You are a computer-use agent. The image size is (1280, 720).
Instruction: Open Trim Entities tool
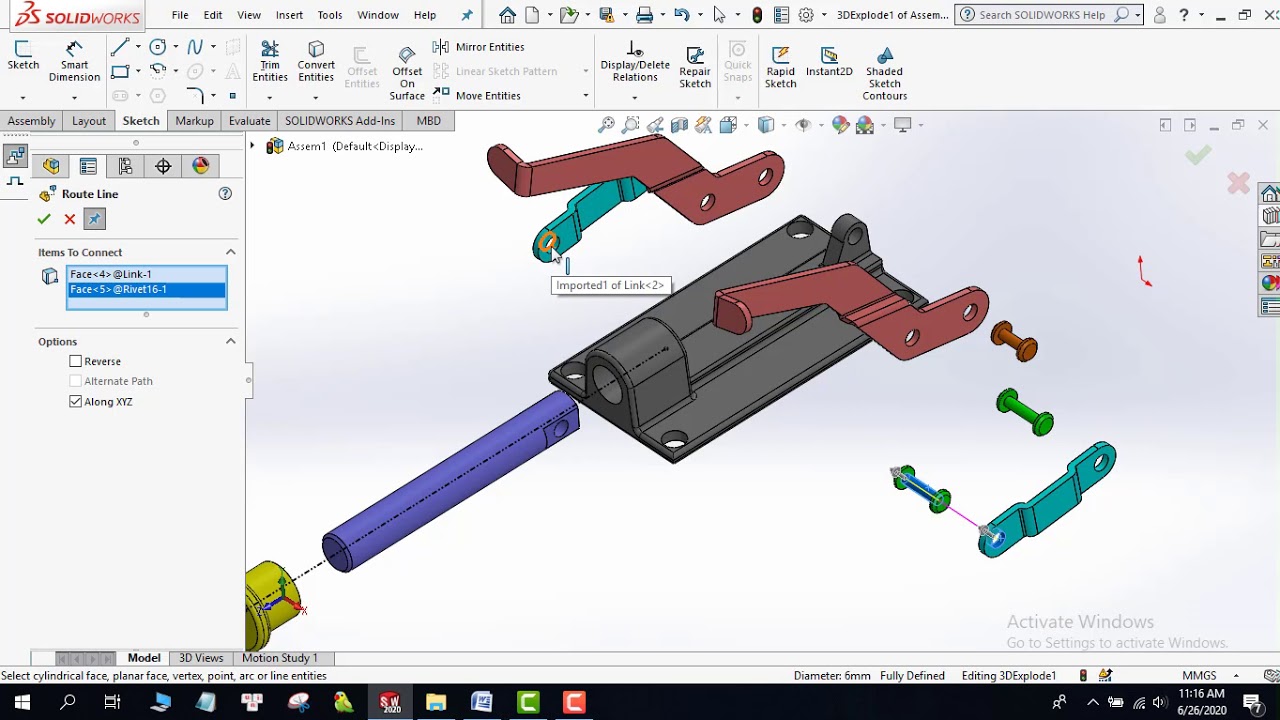tap(269, 62)
